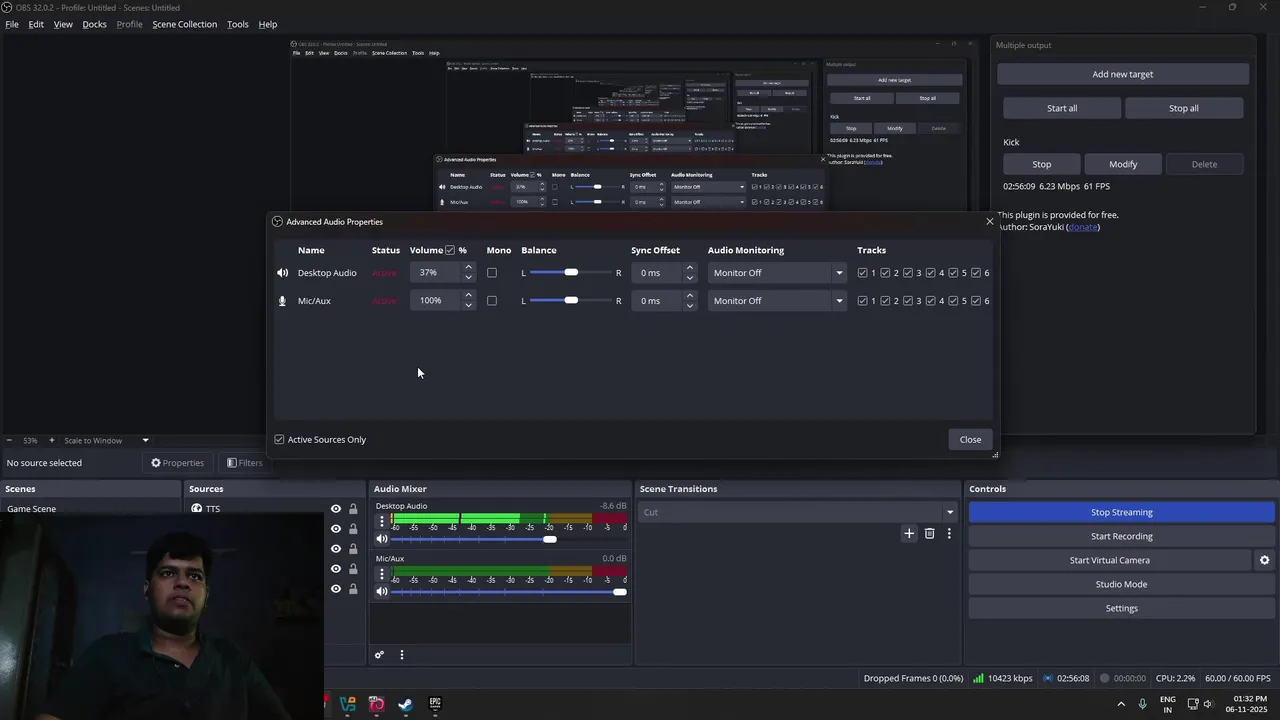Open Mic/Aux mixer options menu

click(x=381, y=575)
